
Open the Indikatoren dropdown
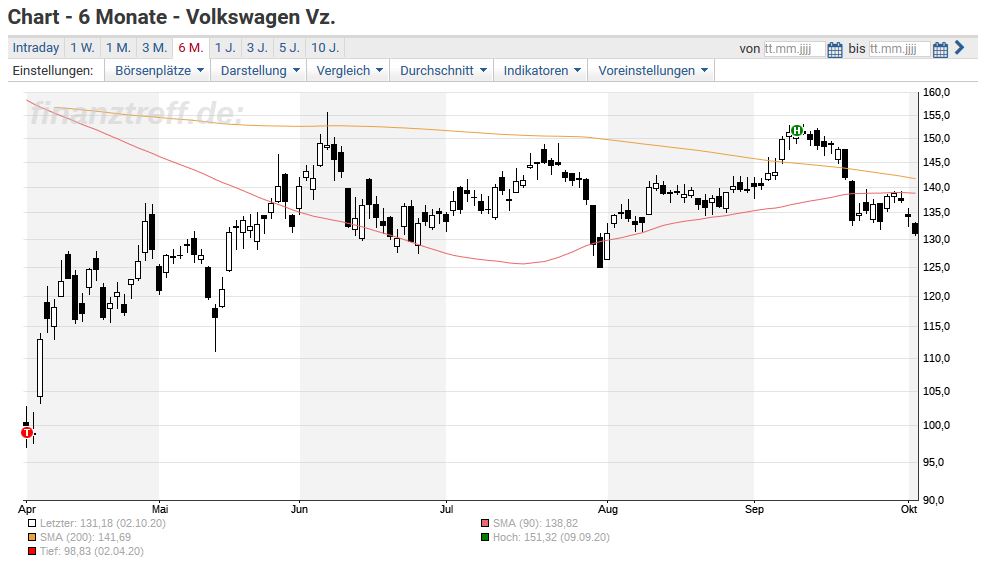click(542, 71)
